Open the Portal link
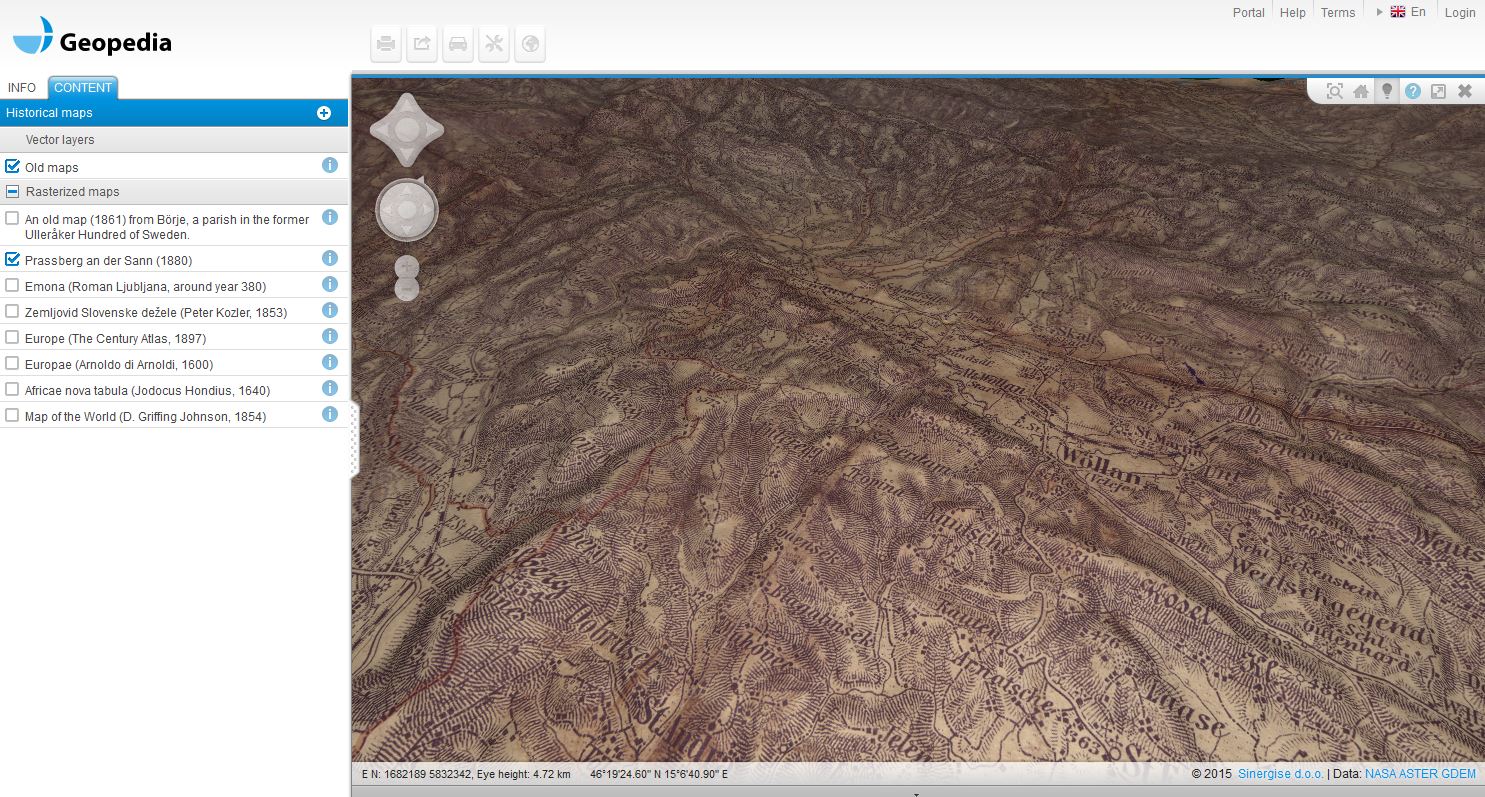The height and width of the screenshot is (797, 1485). (1249, 13)
